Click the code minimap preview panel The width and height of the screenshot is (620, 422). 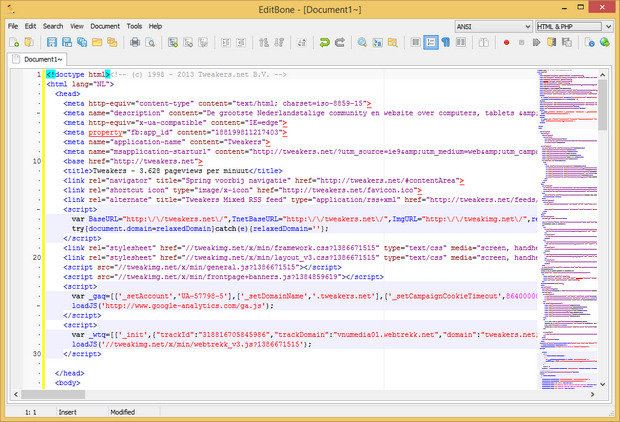click(567, 229)
